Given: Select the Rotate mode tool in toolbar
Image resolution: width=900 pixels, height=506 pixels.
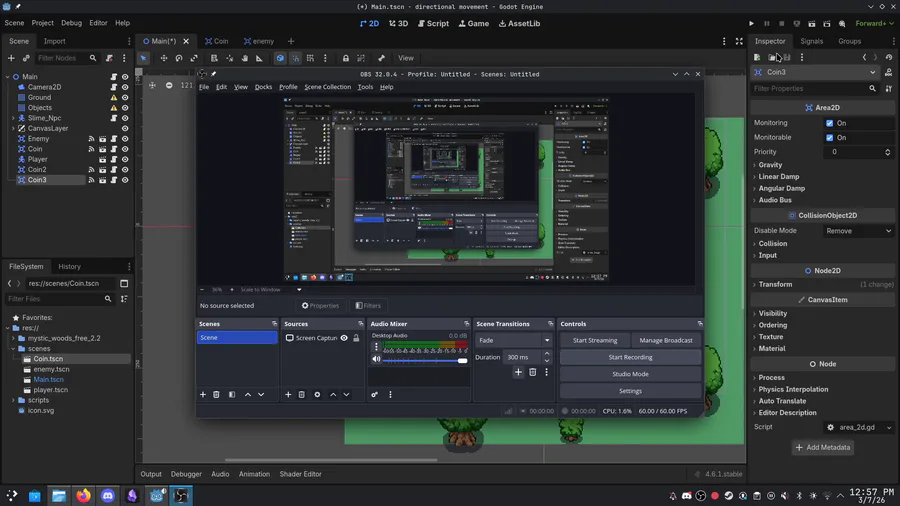Looking at the screenshot, I should pyautogui.click(x=179, y=58).
